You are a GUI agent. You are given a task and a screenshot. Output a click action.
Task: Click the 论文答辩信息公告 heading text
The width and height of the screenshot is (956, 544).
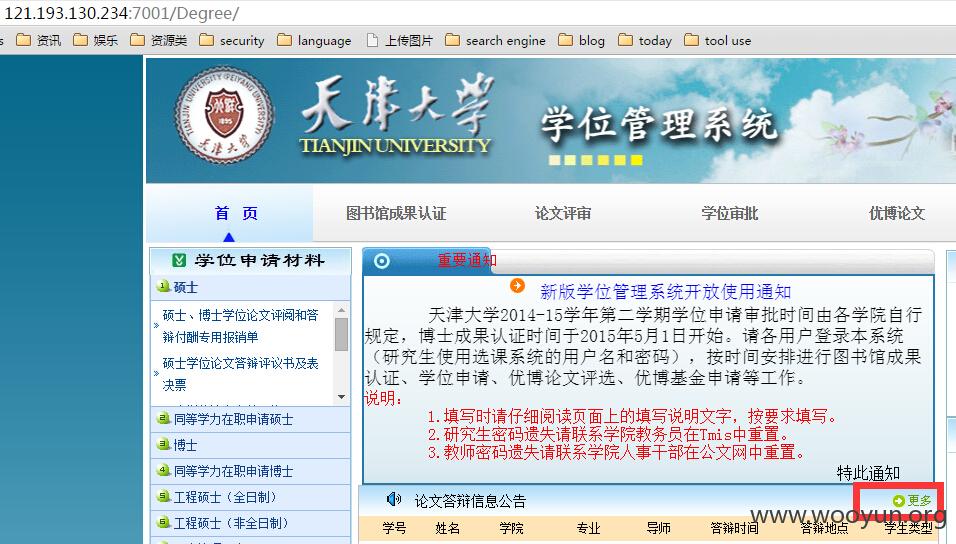coord(470,501)
